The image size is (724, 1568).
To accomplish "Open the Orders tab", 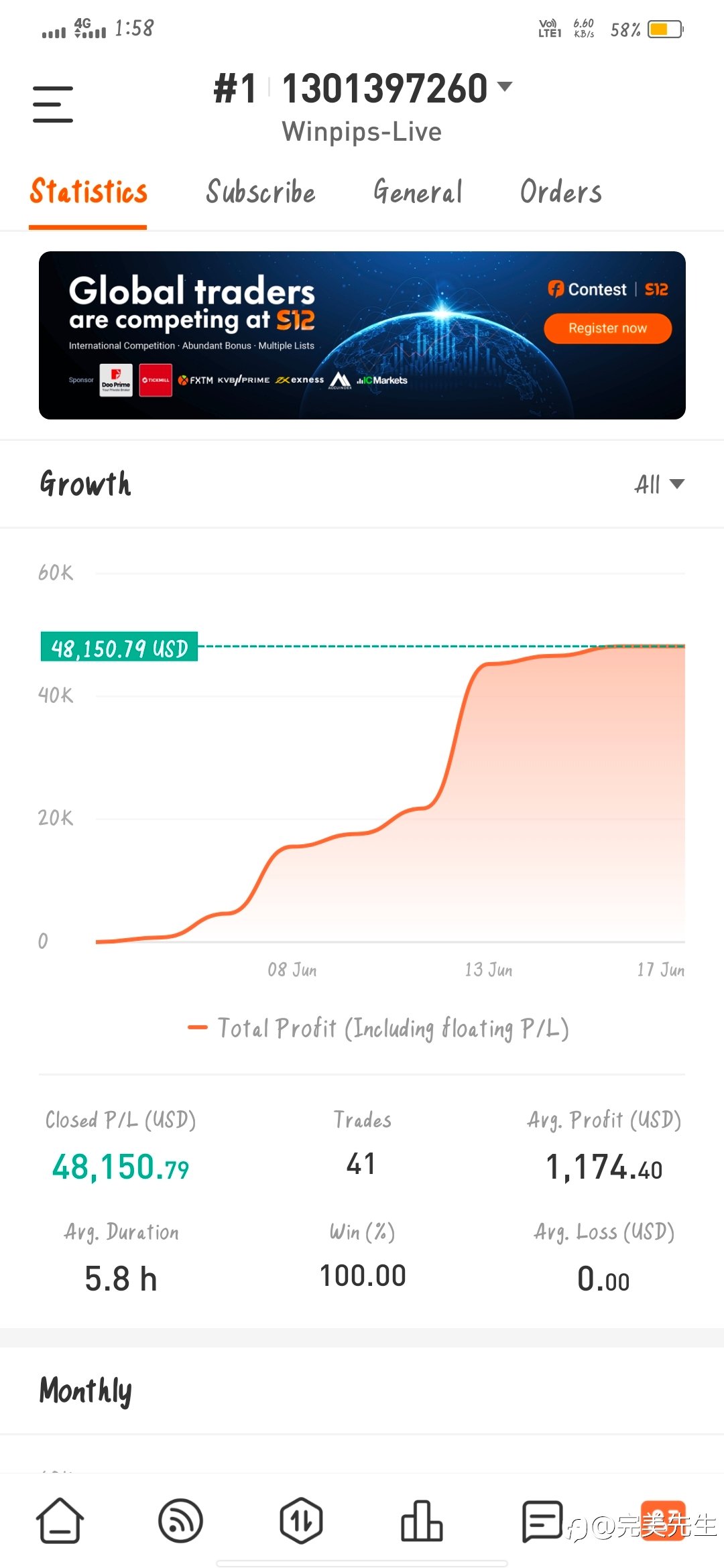I will [561, 192].
